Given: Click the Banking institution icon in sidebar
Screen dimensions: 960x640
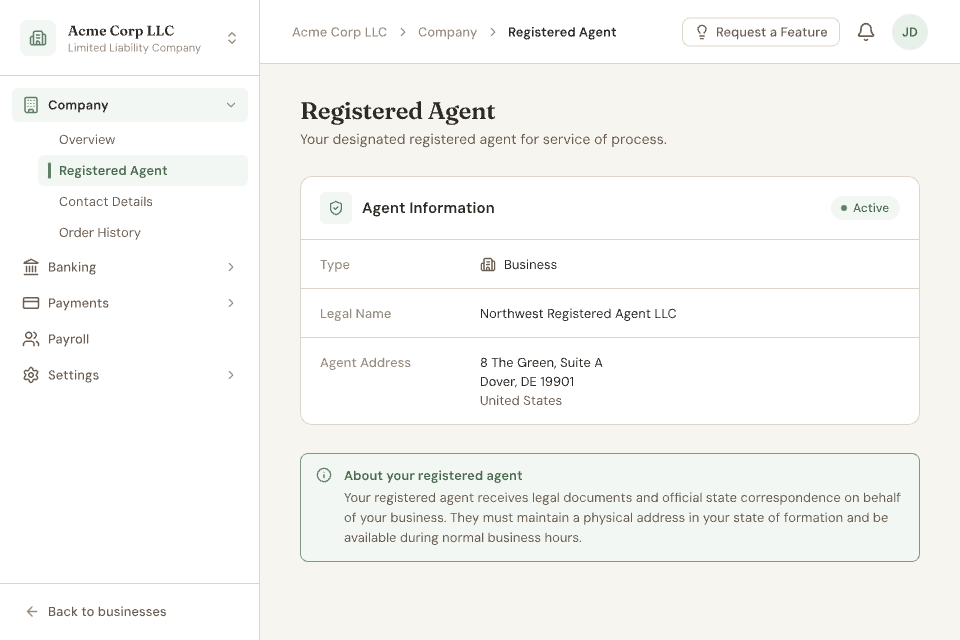Looking at the screenshot, I should (31, 267).
